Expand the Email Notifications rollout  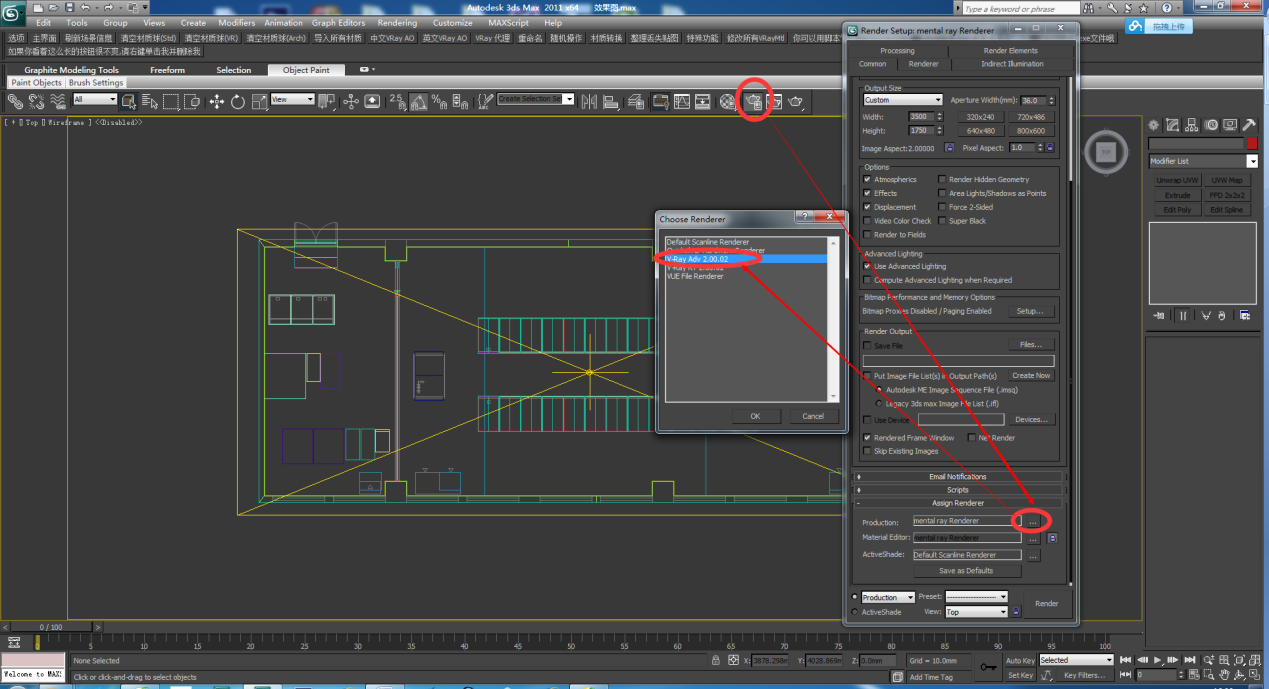pos(958,477)
